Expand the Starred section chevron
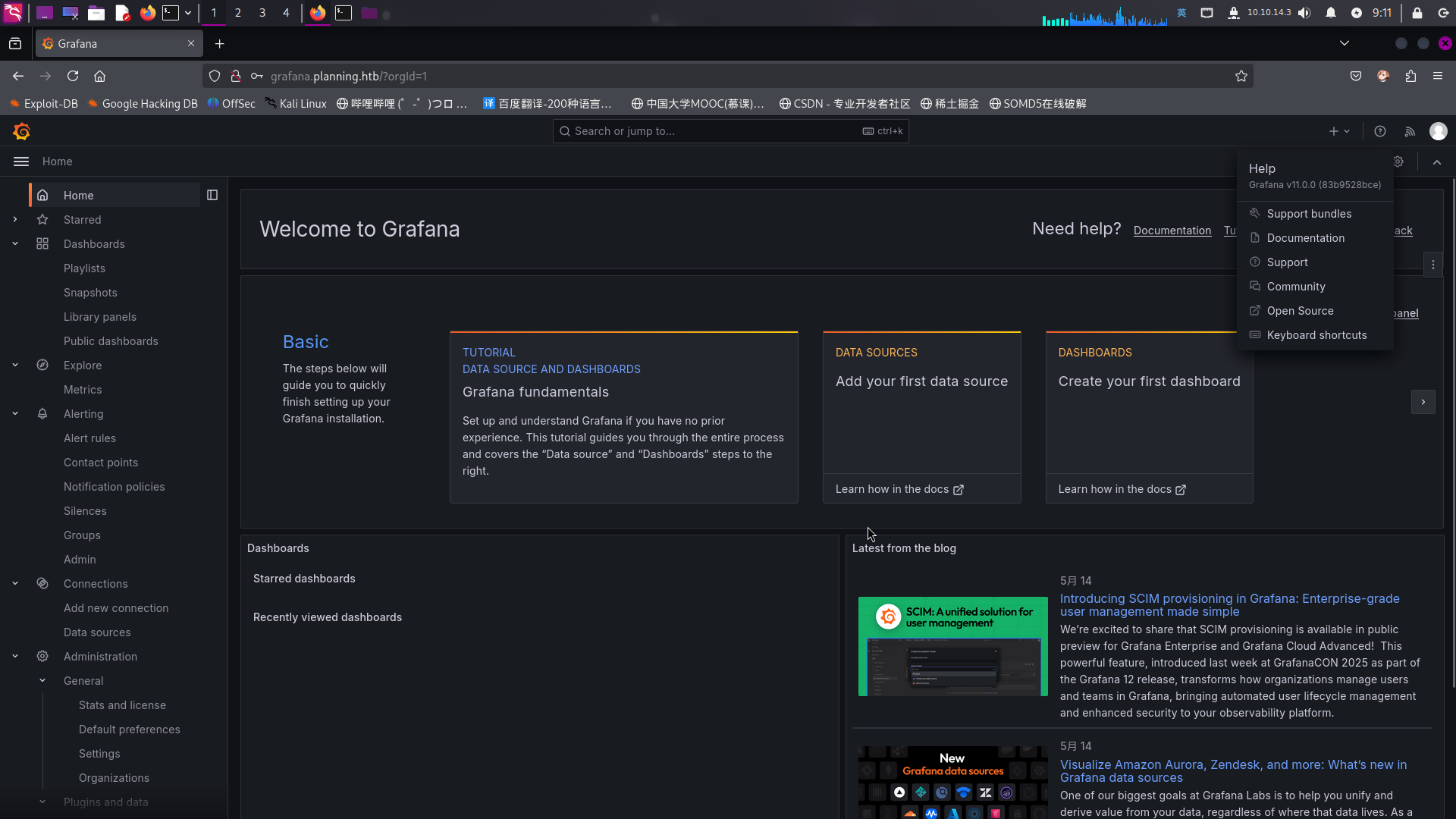This screenshot has height=819, width=1456. [15, 220]
